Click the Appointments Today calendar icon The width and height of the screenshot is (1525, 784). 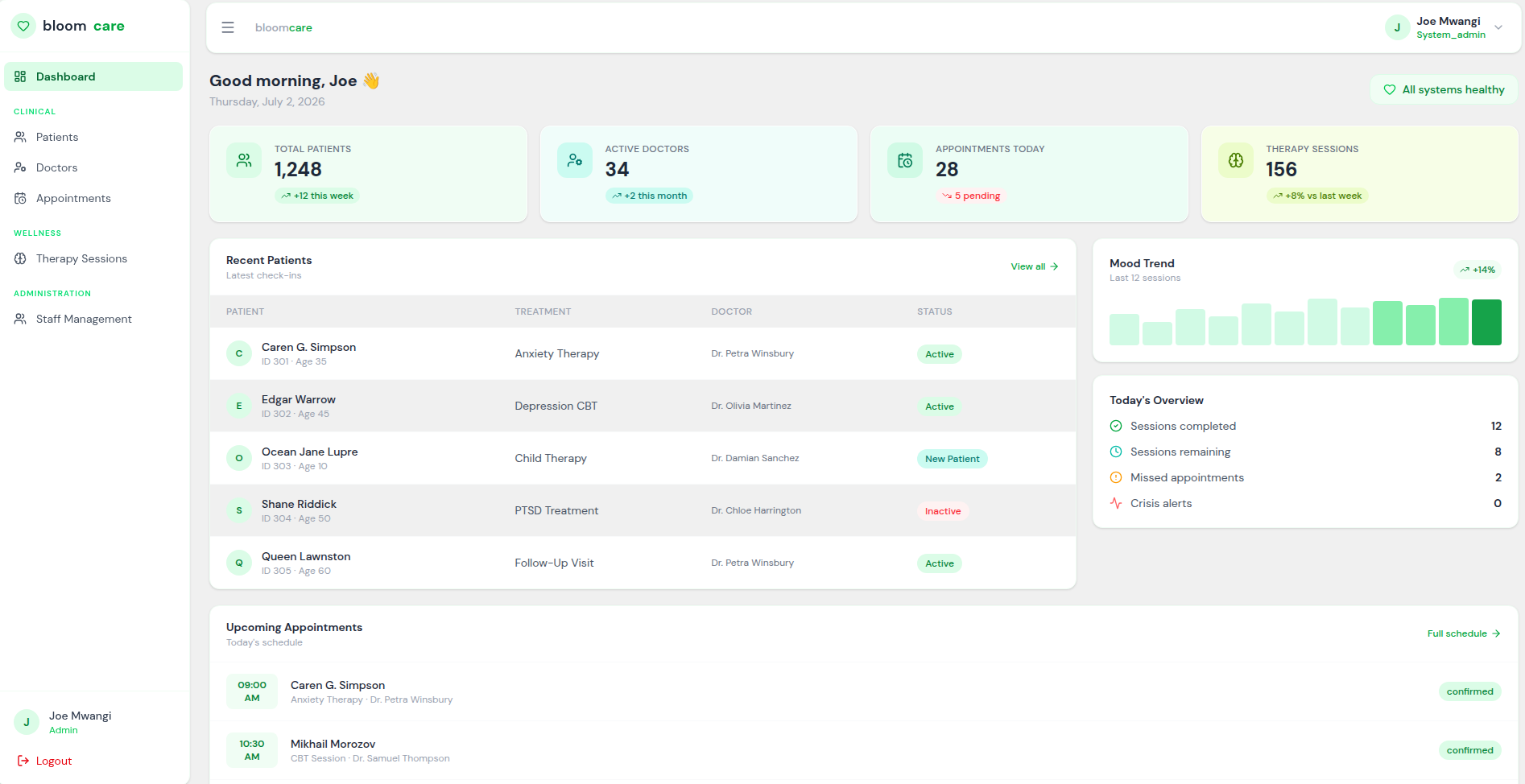coord(905,160)
